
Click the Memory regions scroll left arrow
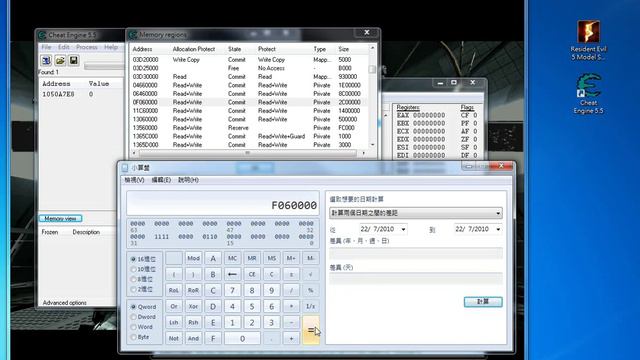(134, 153)
